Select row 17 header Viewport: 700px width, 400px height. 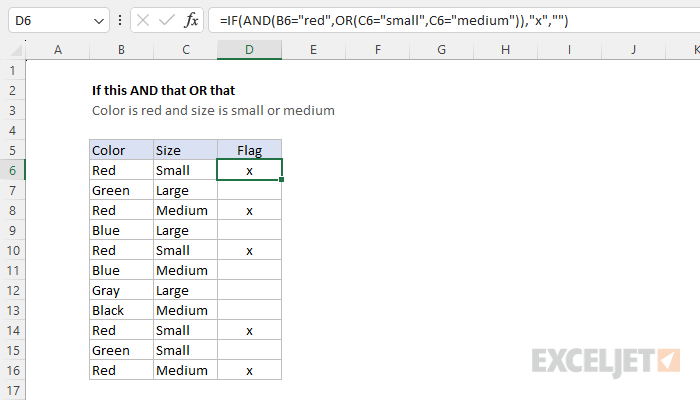[12, 391]
